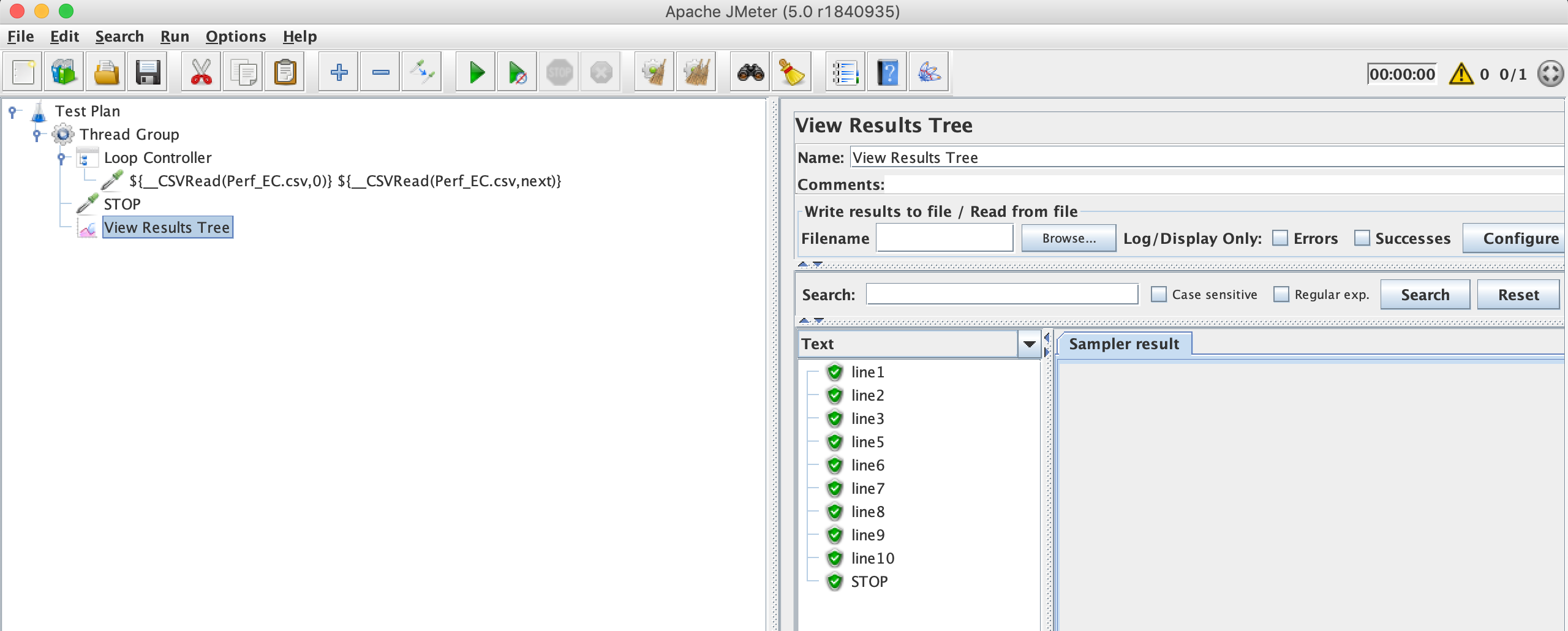Toggle the Case sensitive checkbox
The width and height of the screenshot is (1568, 631).
coord(1159,295)
